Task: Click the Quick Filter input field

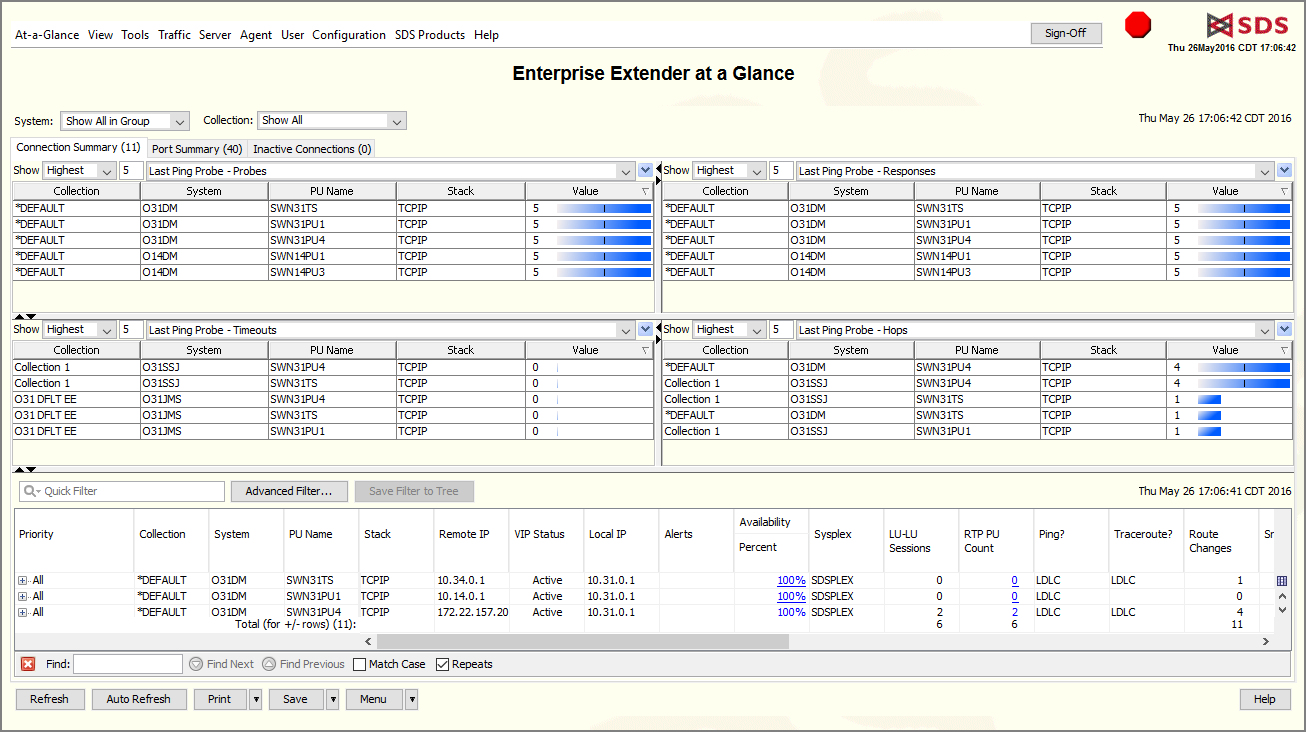Action: (122, 491)
